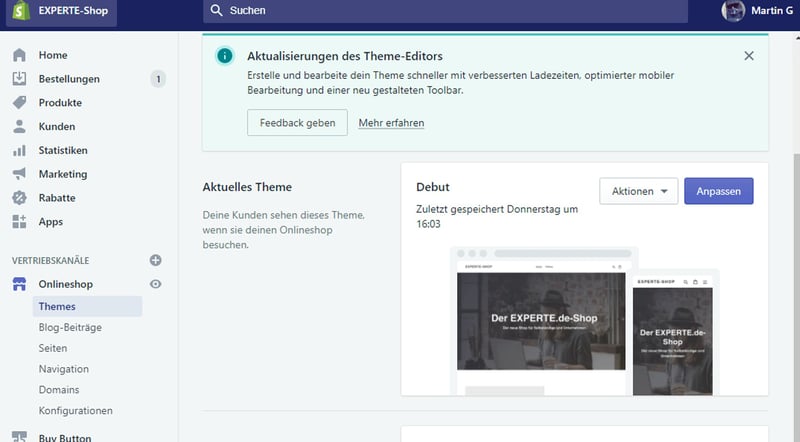
Task: Click the Anpassen button
Action: (718, 191)
